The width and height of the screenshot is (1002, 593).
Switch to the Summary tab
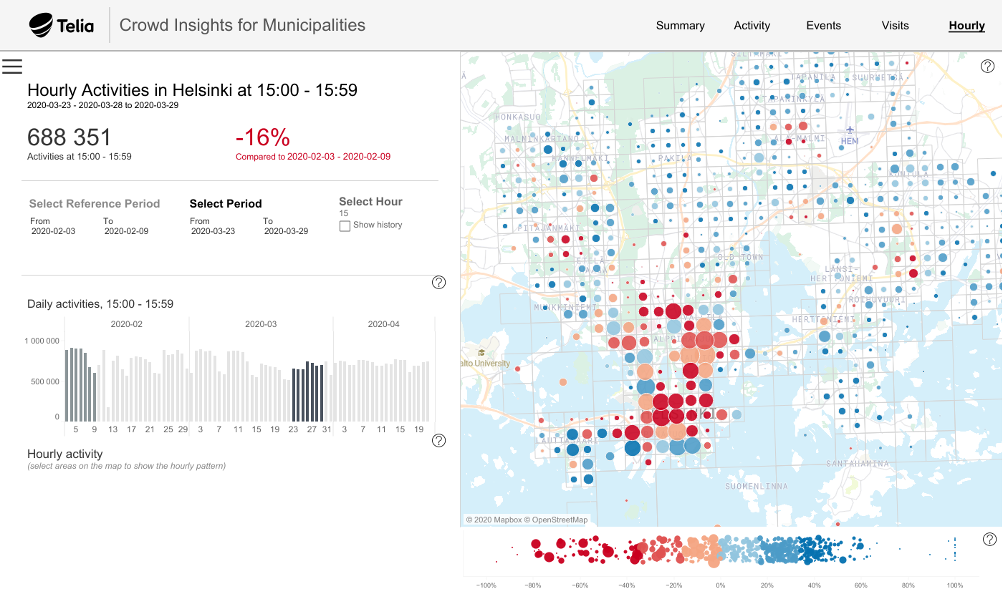click(x=680, y=26)
